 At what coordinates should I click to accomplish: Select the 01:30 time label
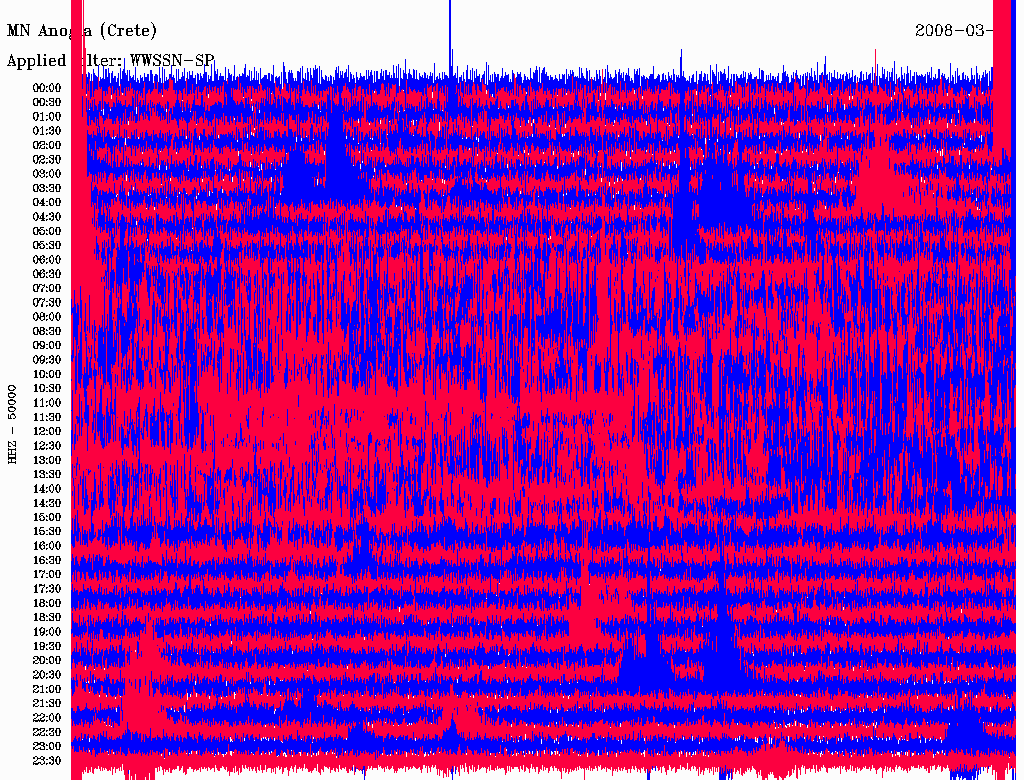[47, 131]
